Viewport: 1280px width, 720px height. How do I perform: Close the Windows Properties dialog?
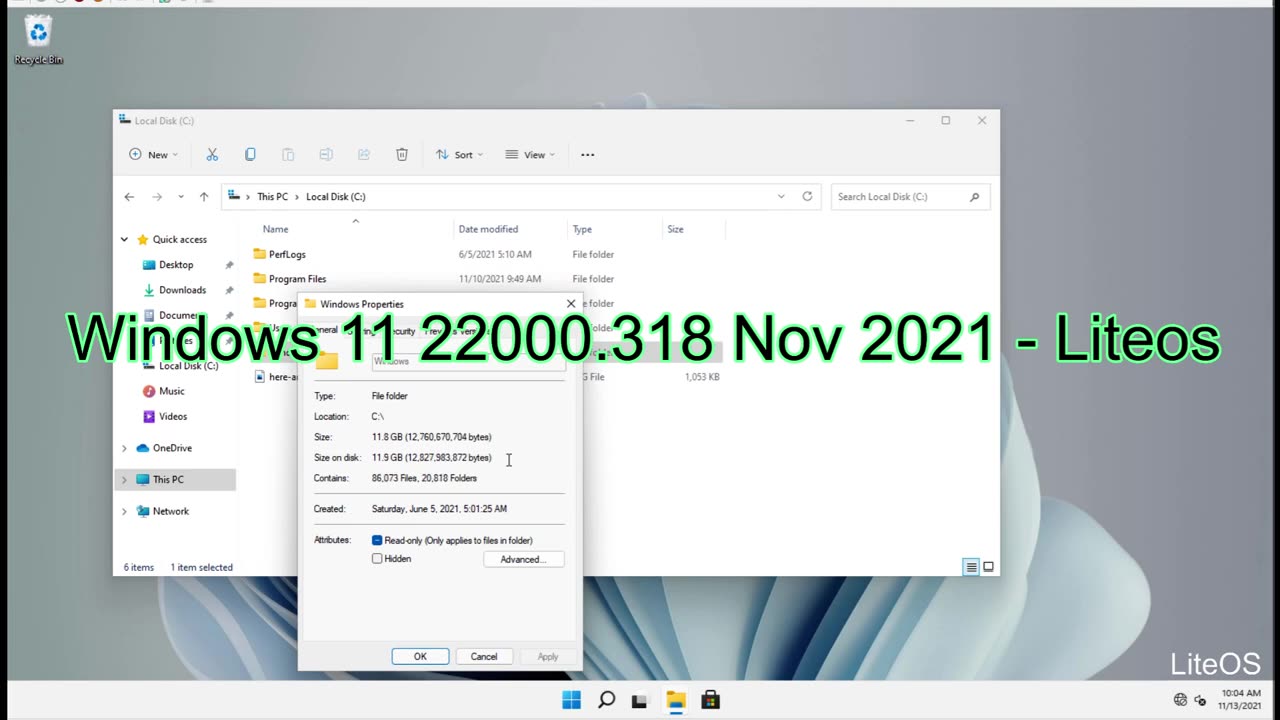[571, 304]
